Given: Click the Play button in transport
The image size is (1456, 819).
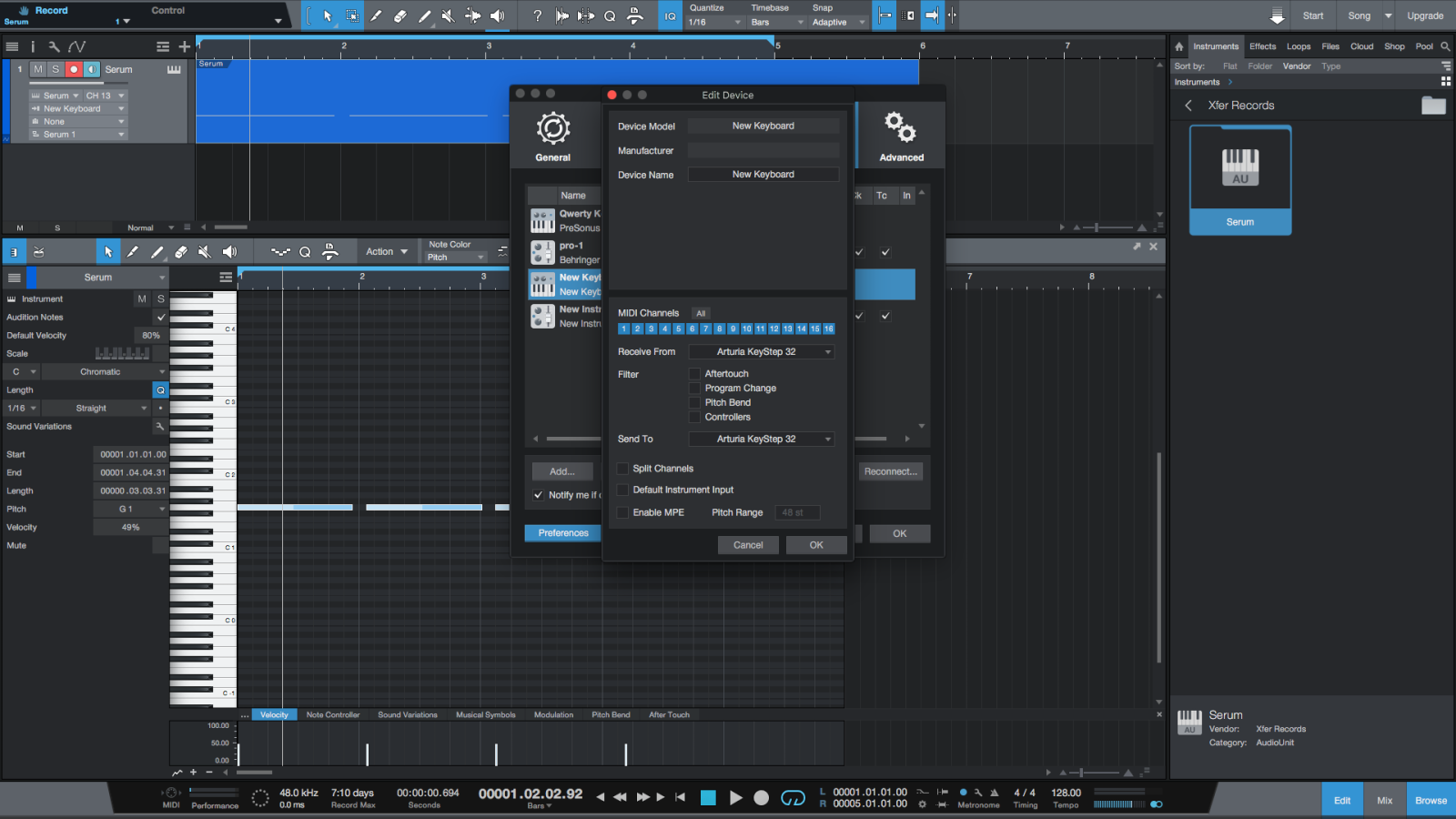Looking at the screenshot, I should 735,798.
